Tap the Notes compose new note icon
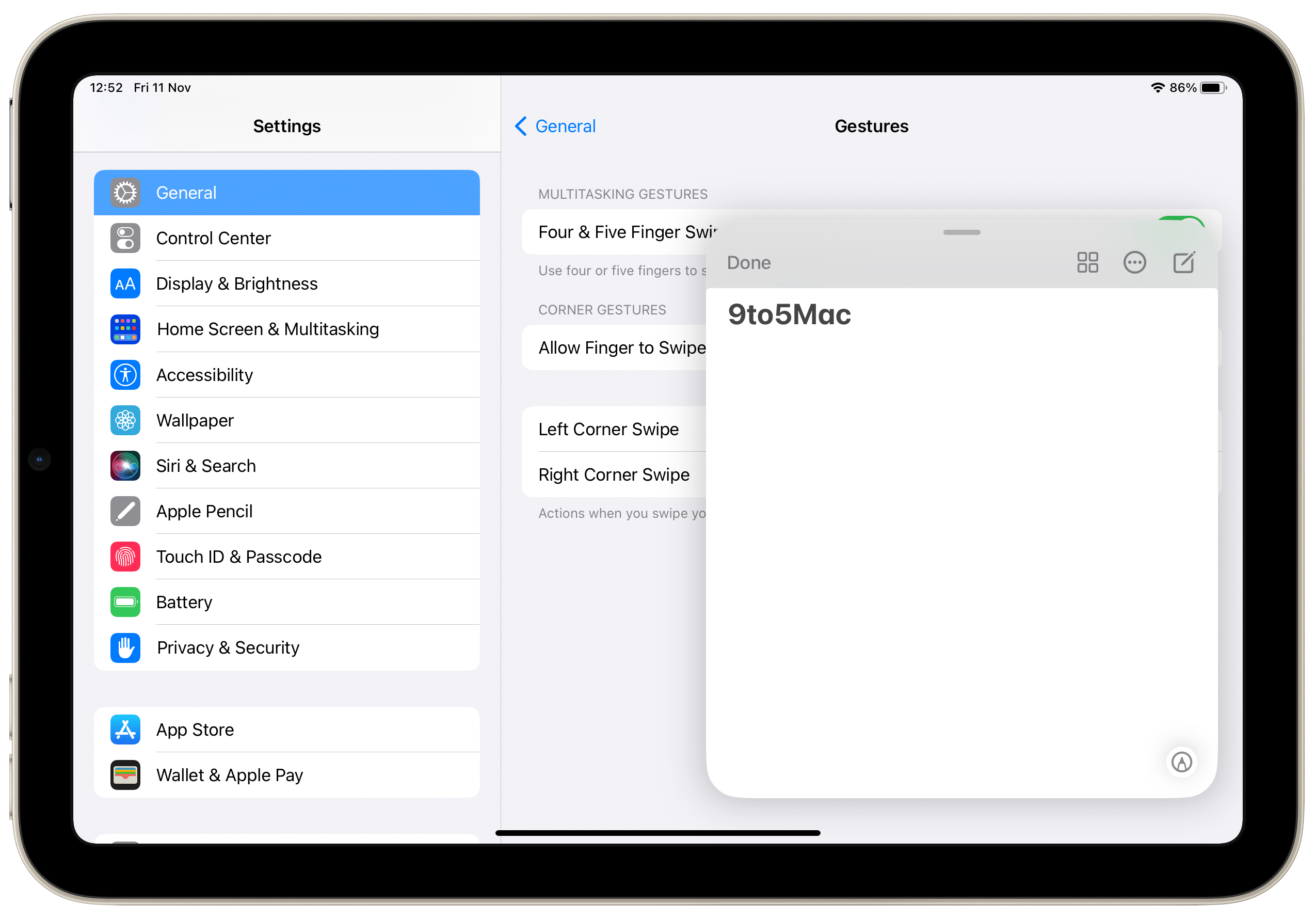1316x919 pixels. [1184, 261]
